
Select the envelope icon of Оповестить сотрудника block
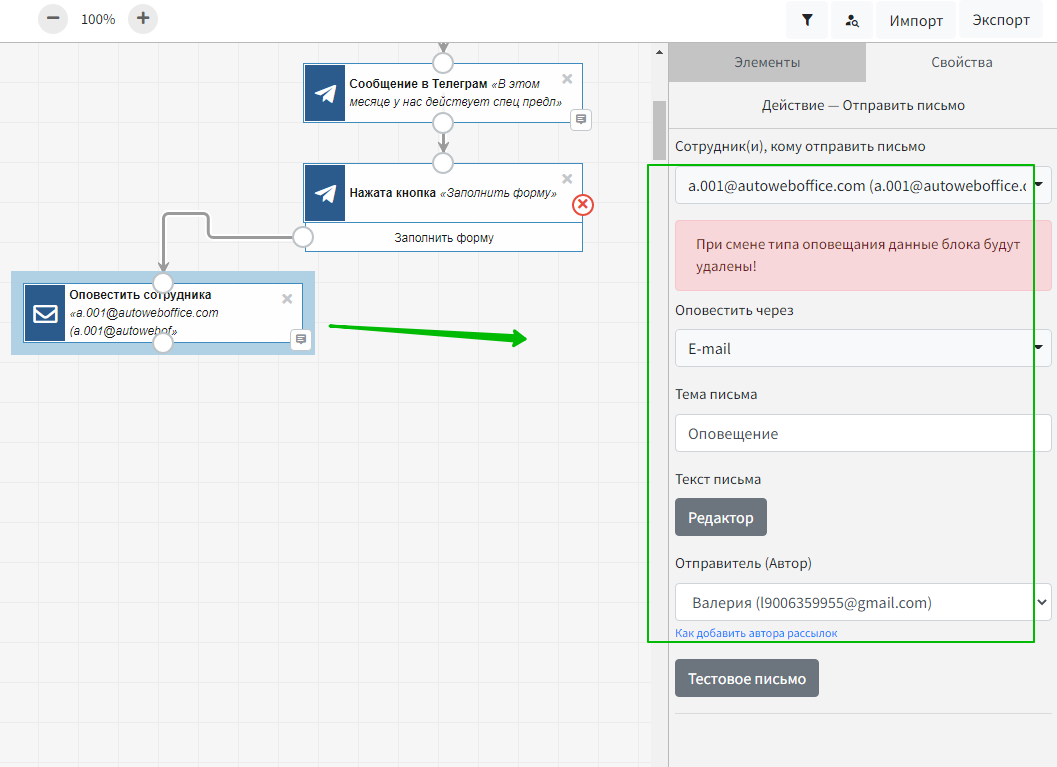point(45,313)
